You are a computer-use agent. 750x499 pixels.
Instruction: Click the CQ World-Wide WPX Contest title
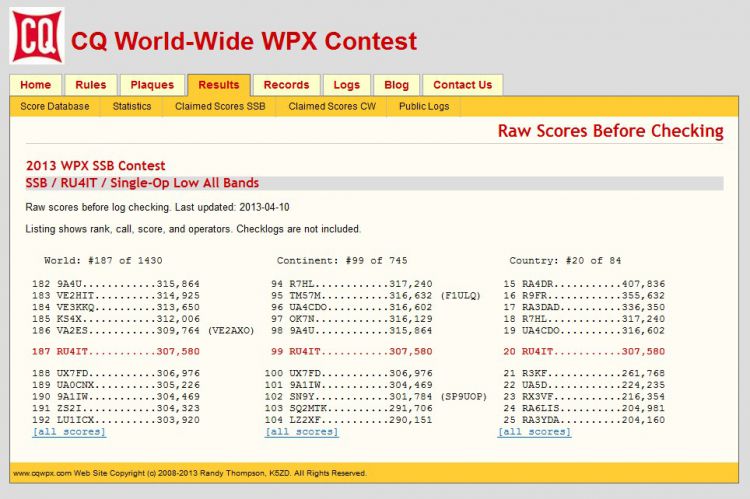[x=244, y=41]
